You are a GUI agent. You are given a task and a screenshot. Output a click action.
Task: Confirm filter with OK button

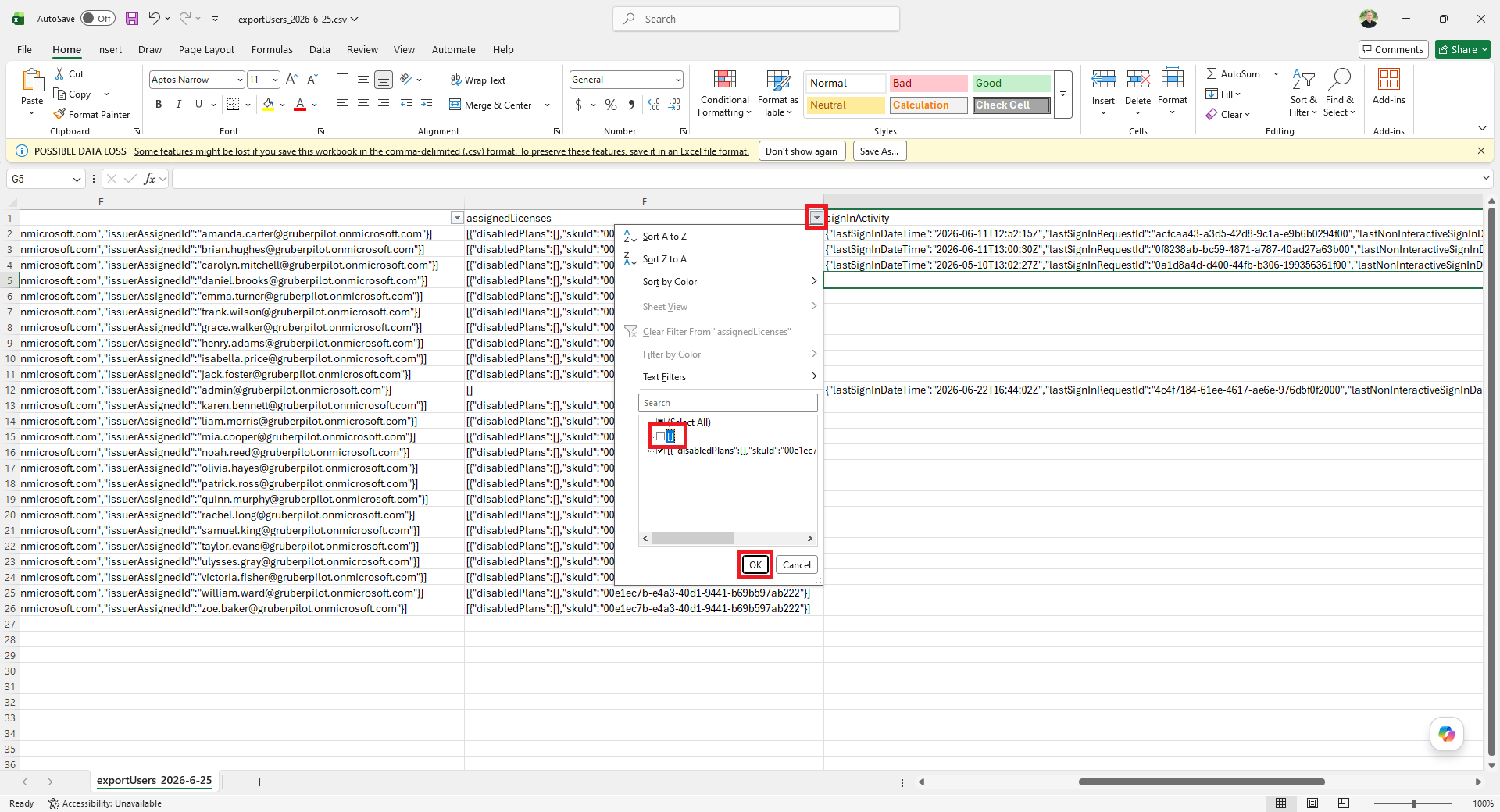(755, 565)
